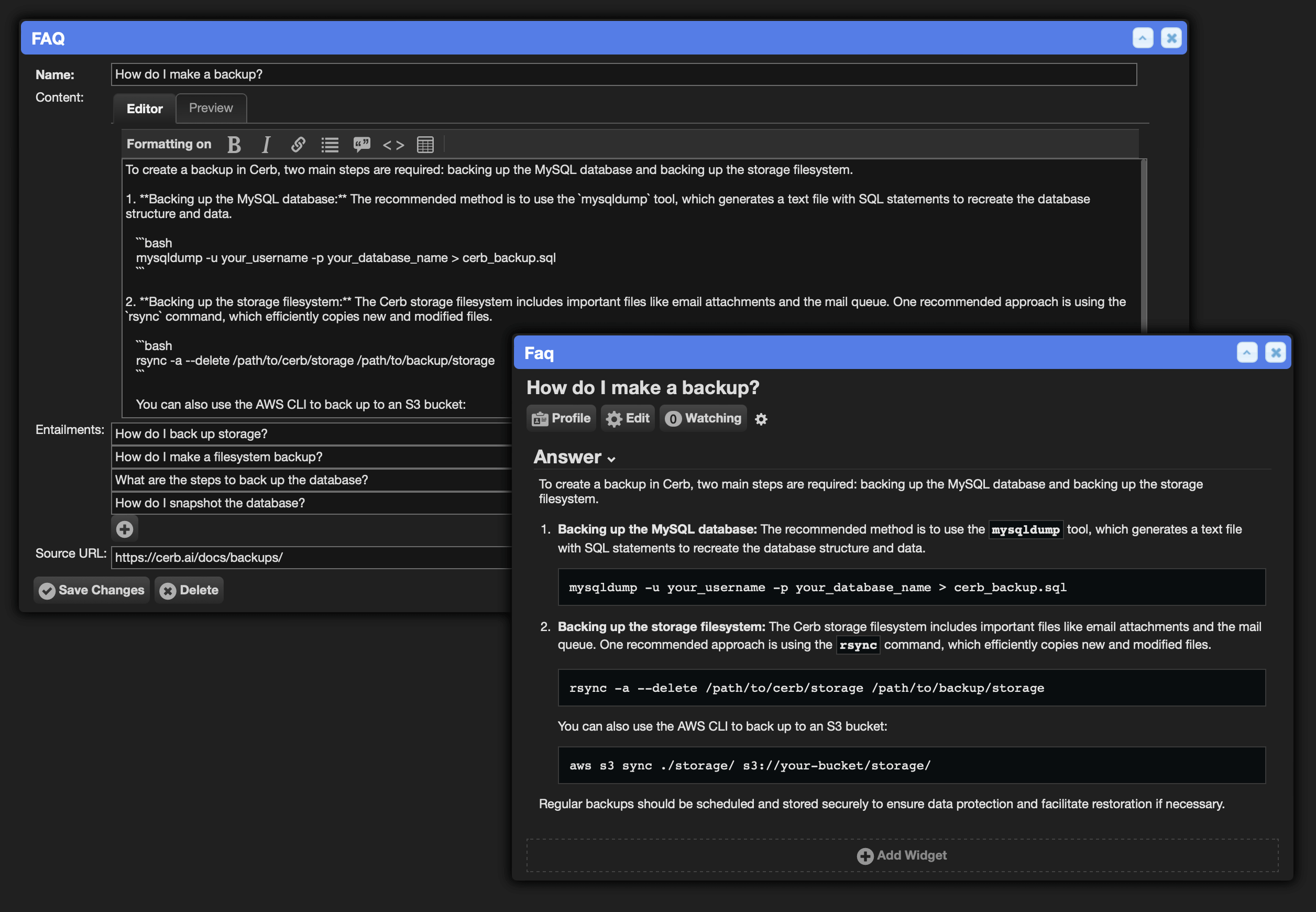The height and width of the screenshot is (912, 1316).
Task: Click the 'What are the steps to back up the database?' entailment
Action: (x=311, y=480)
